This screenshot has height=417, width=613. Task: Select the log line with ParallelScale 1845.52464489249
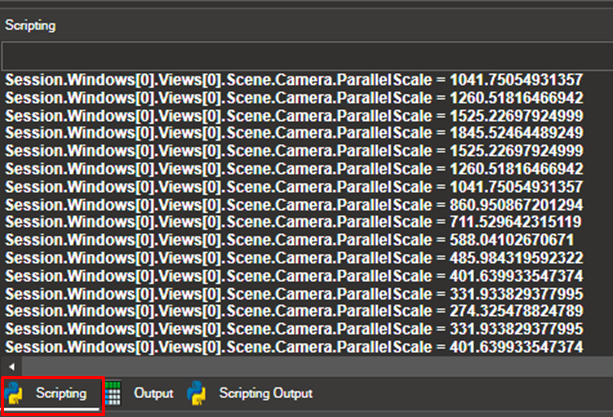(294, 132)
